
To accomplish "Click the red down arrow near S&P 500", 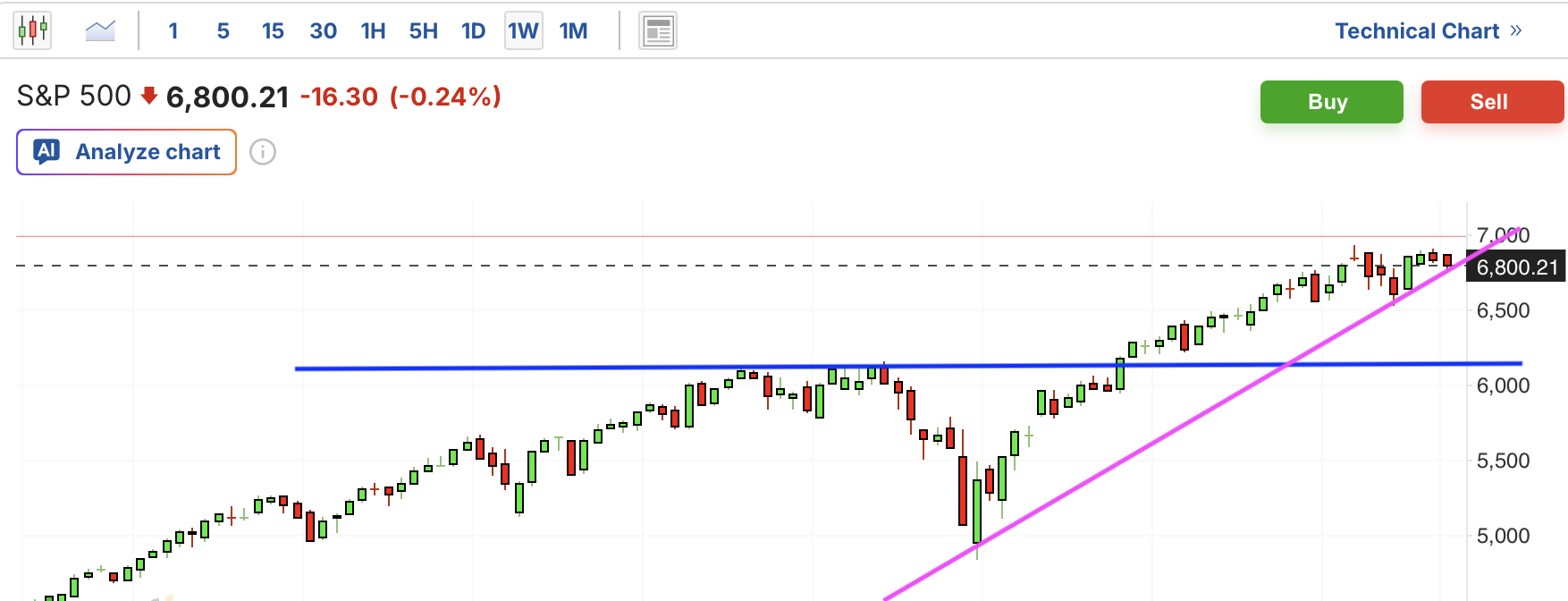I will pyautogui.click(x=149, y=95).
